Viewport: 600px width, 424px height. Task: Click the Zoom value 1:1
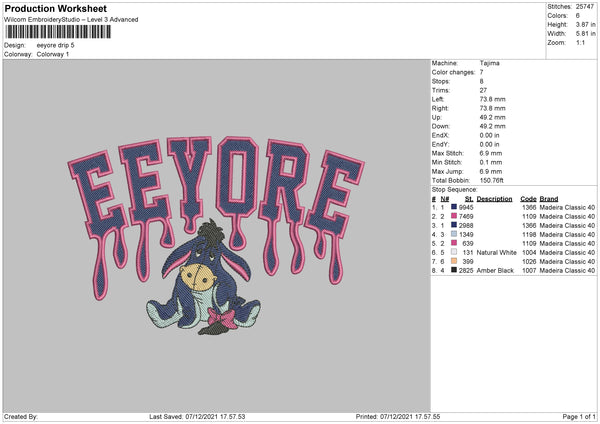pos(580,42)
